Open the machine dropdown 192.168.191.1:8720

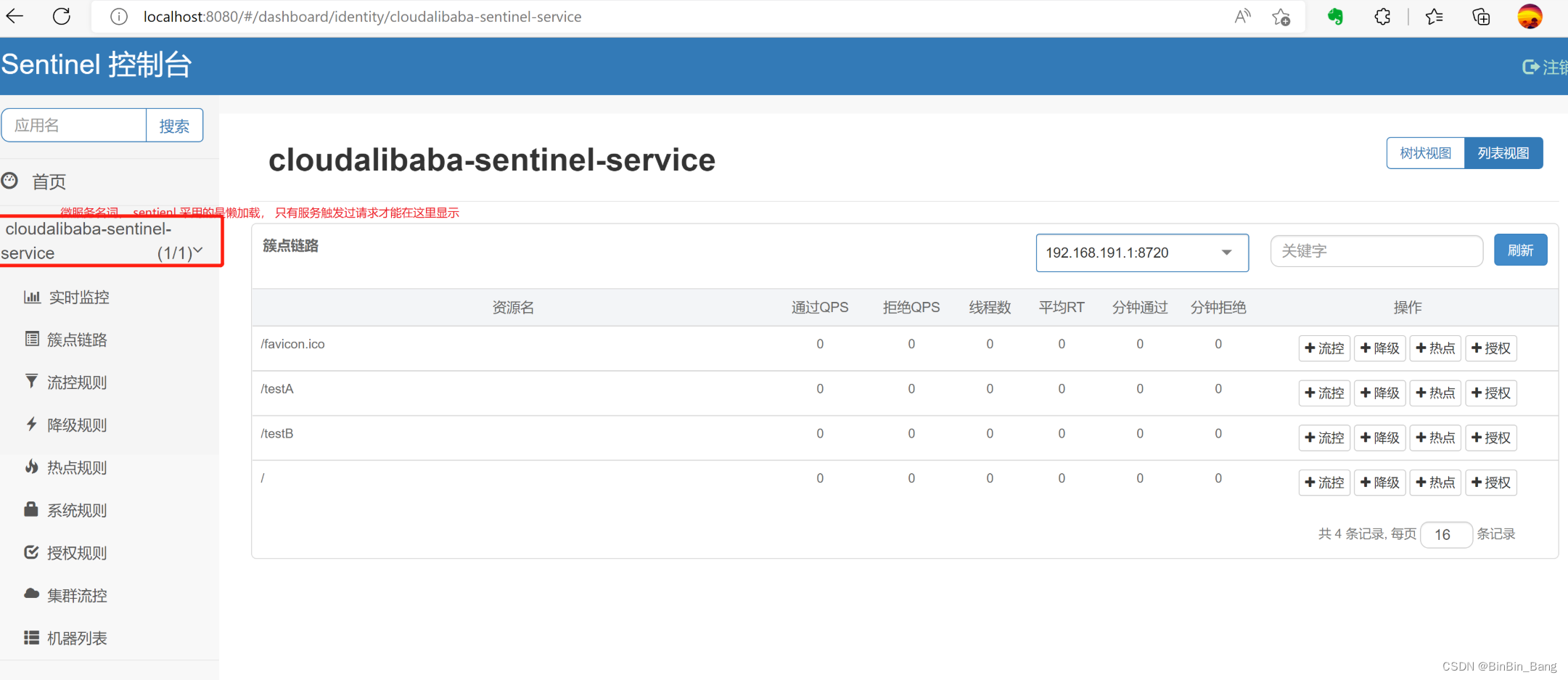(1142, 253)
